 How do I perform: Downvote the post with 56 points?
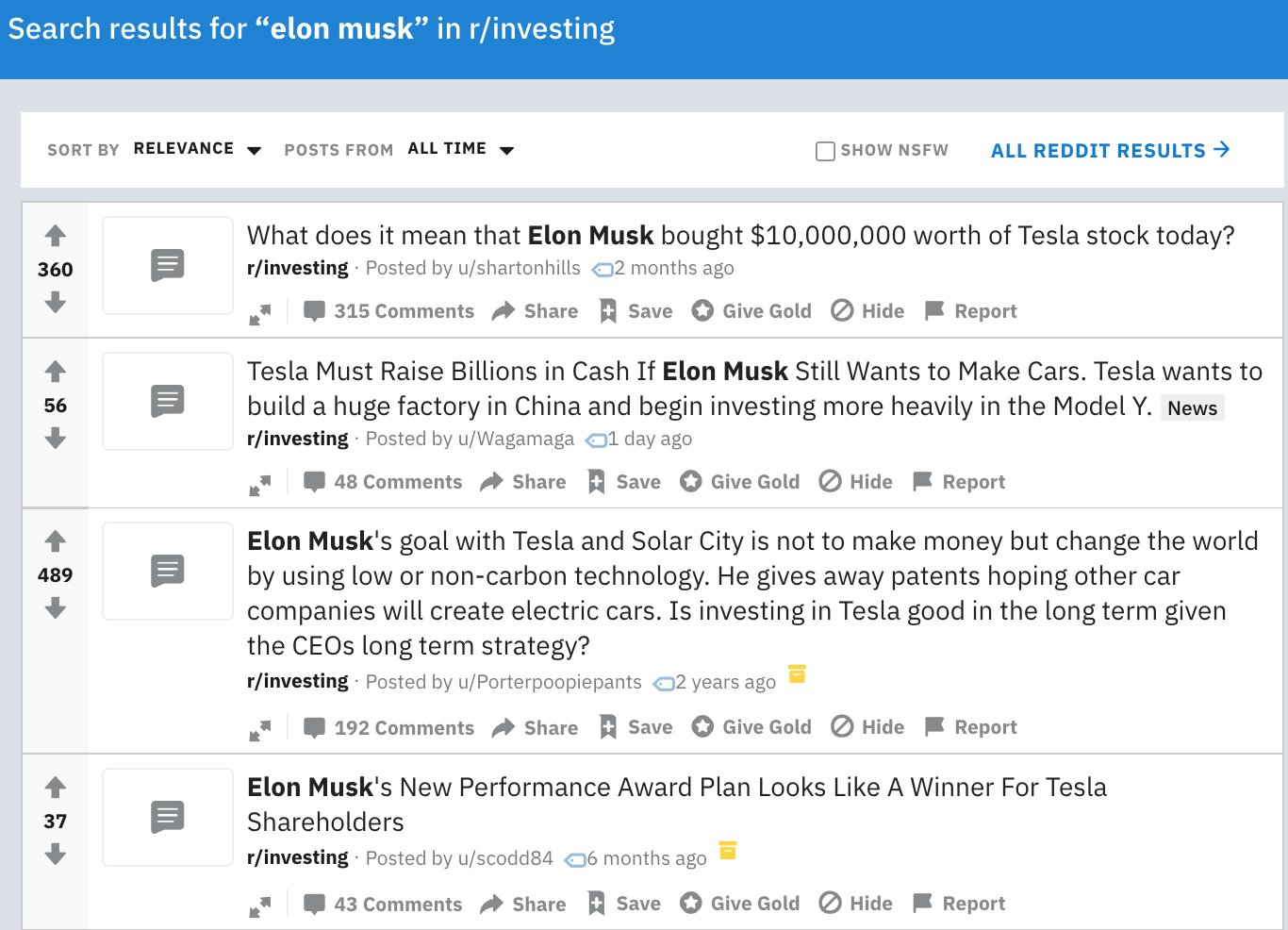(x=56, y=439)
